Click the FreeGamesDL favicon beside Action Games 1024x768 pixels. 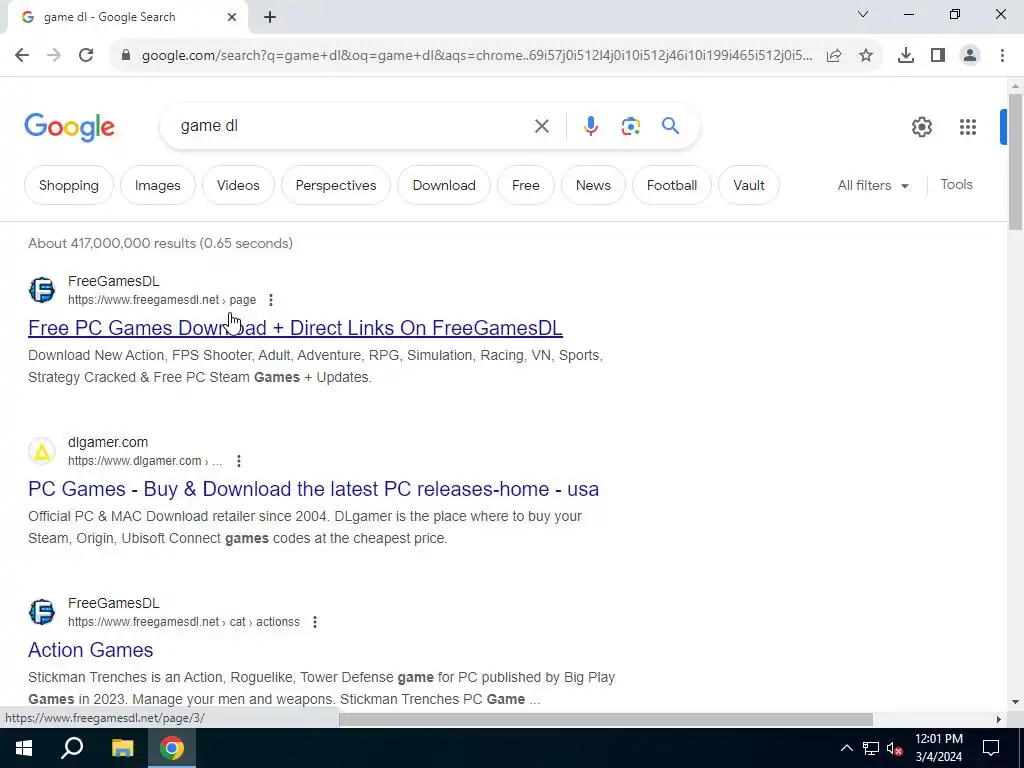(42, 612)
